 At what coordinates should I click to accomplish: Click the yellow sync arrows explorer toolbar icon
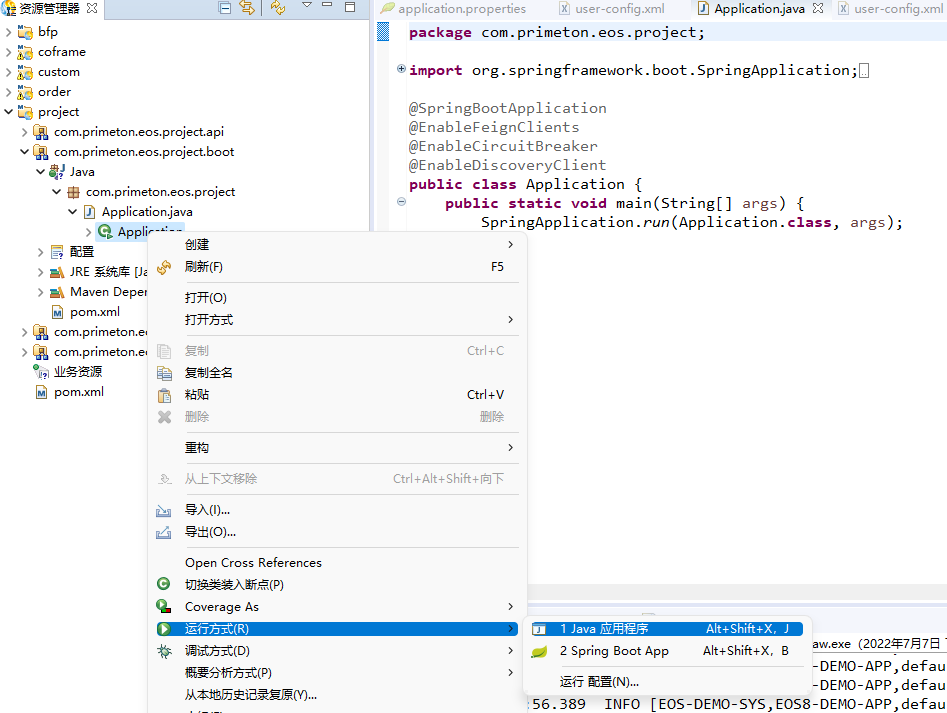pyautogui.click(x=278, y=8)
